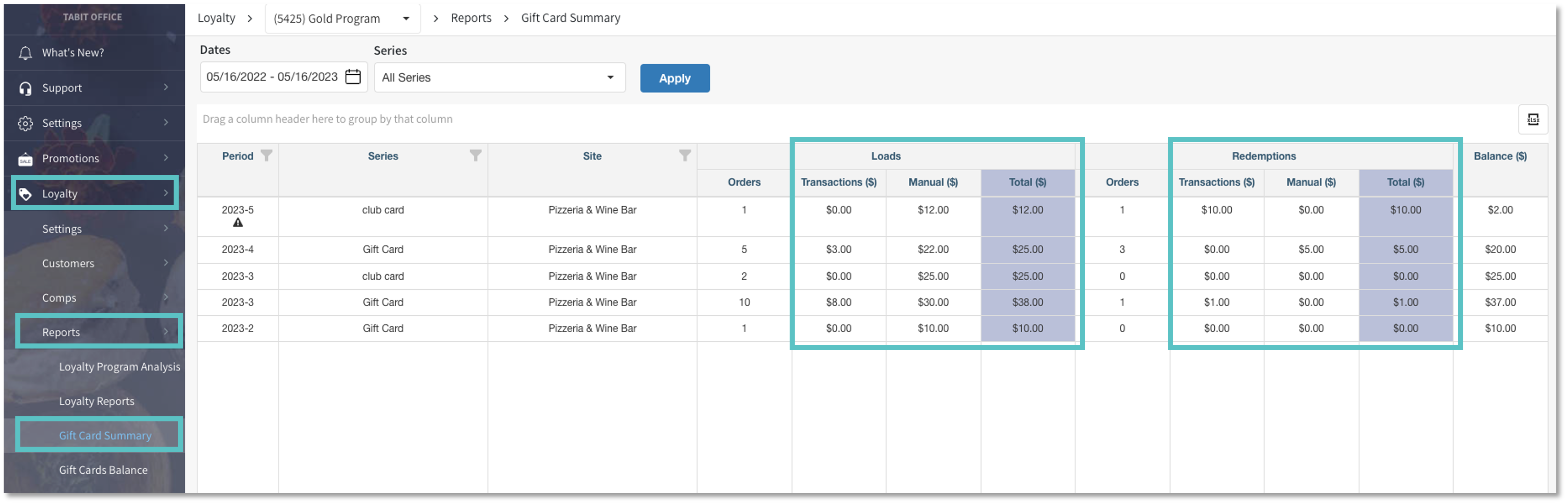Click the Support headset icon
The width and height of the screenshot is (1568, 504).
pyautogui.click(x=25, y=88)
